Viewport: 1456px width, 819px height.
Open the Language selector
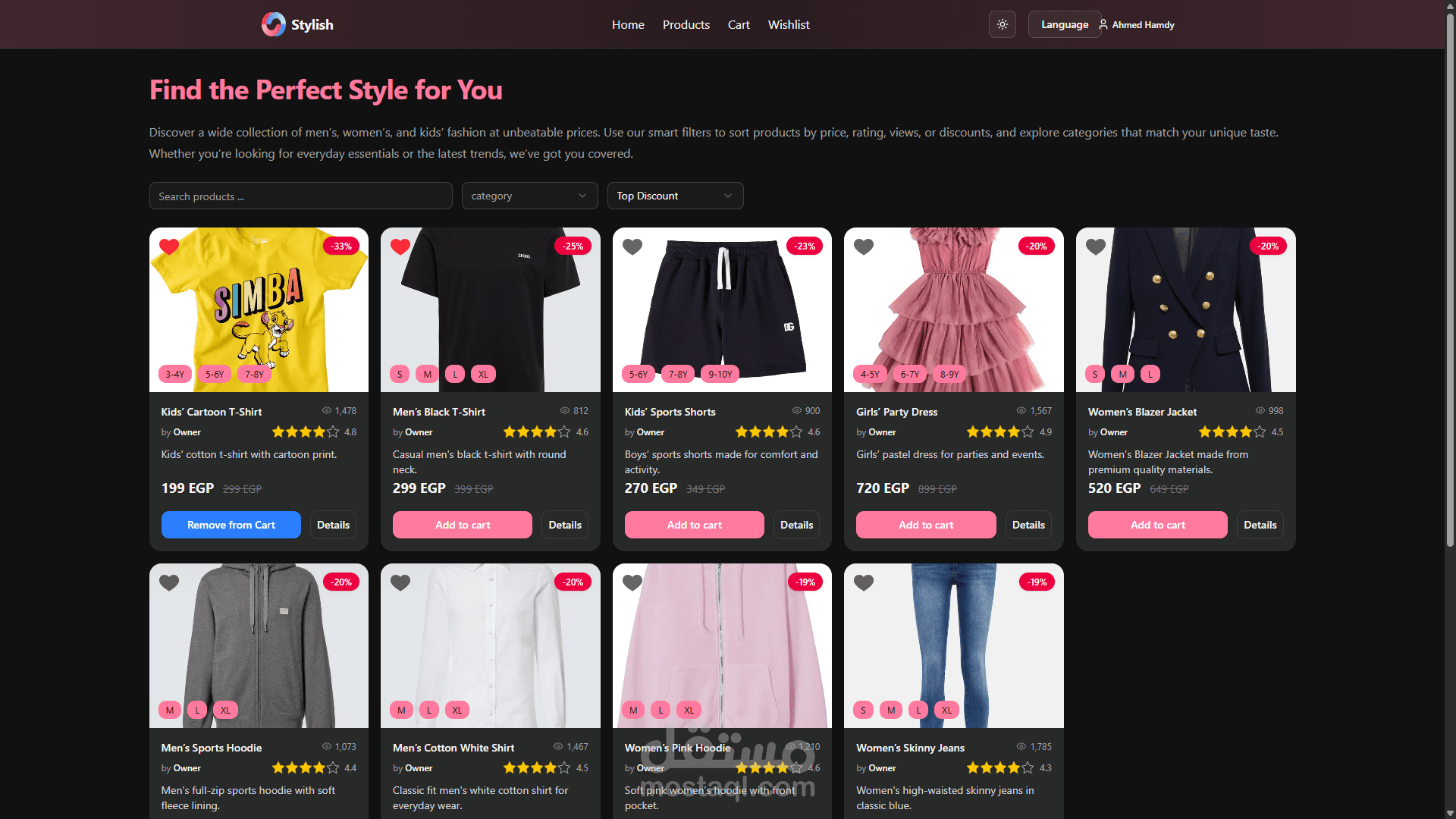(1064, 24)
